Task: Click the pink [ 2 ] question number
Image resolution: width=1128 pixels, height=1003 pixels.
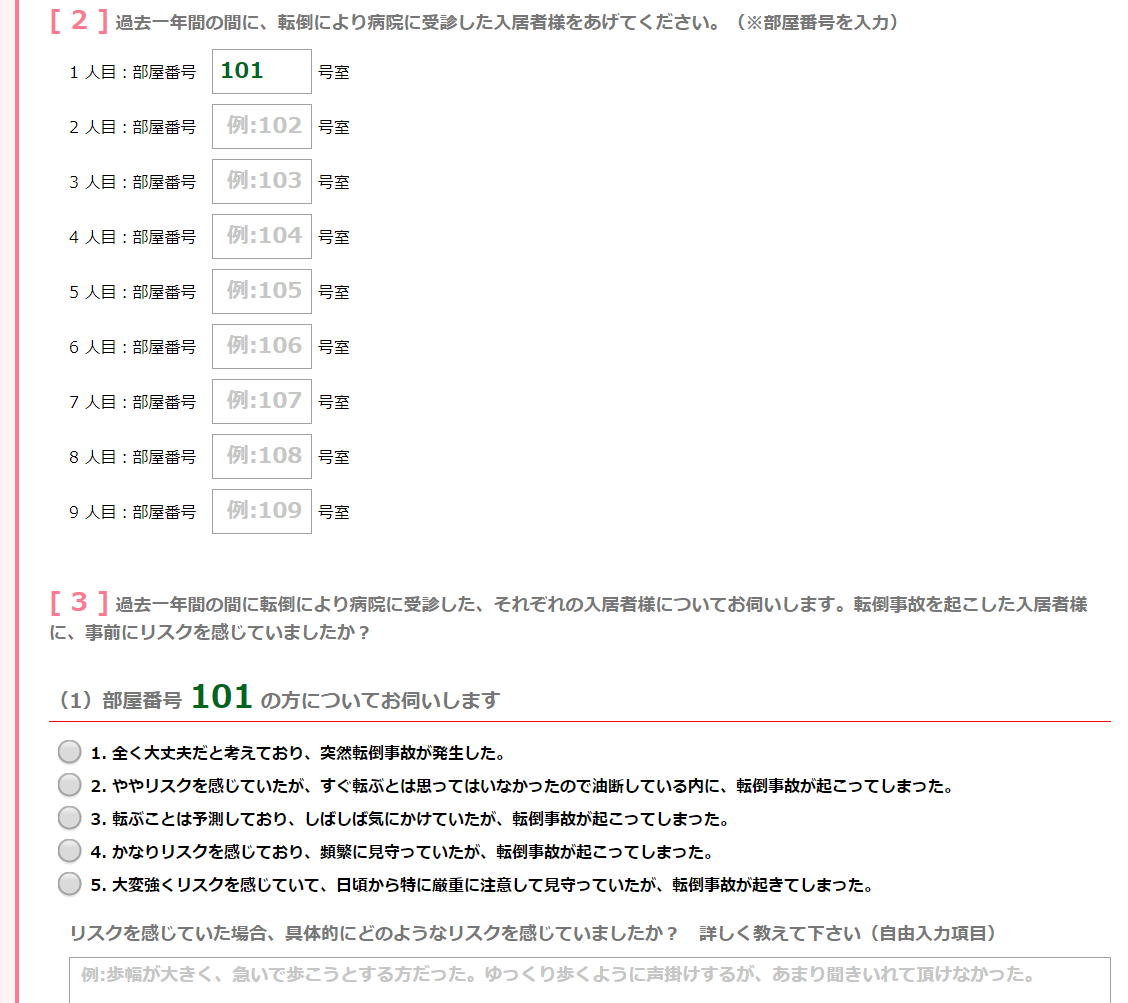Action: 79,21
